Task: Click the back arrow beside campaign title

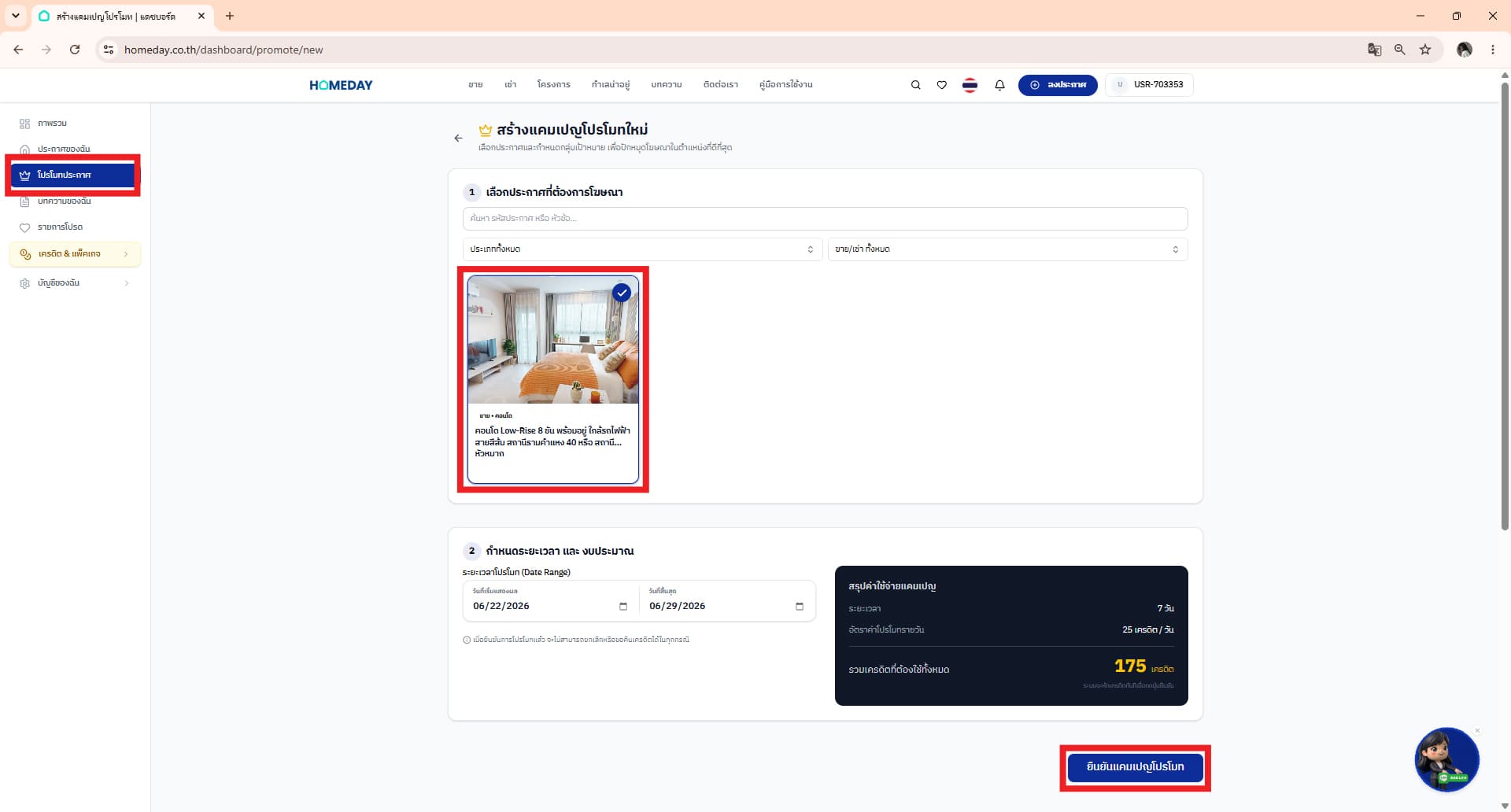Action: pyautogui.click(x=458, y=138)
